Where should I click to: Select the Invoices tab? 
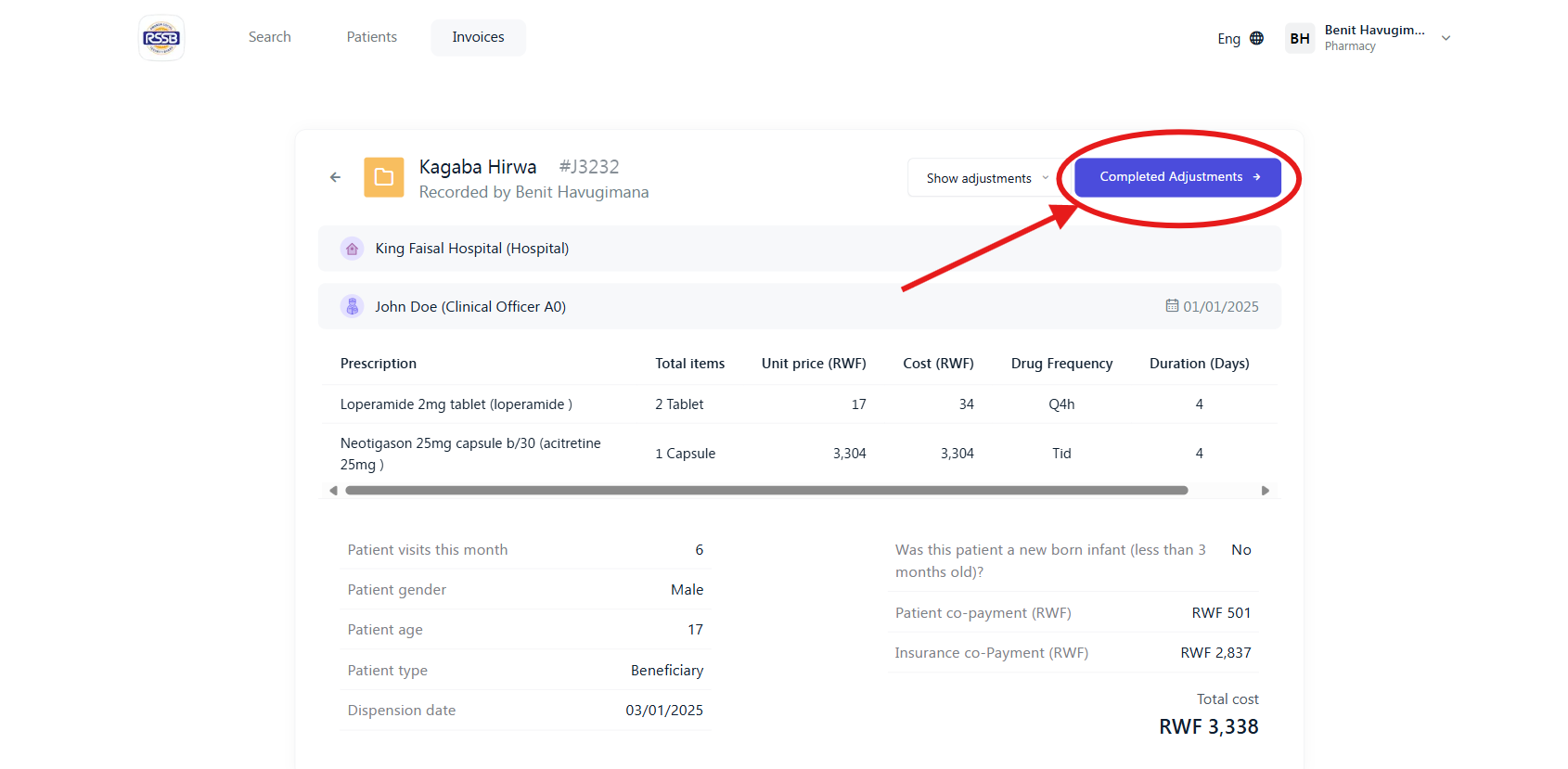coord(479,37)
